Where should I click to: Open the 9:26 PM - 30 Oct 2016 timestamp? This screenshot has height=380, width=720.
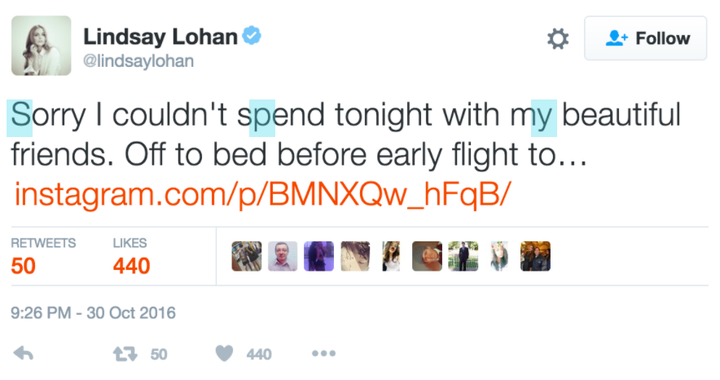pos(93,313)
